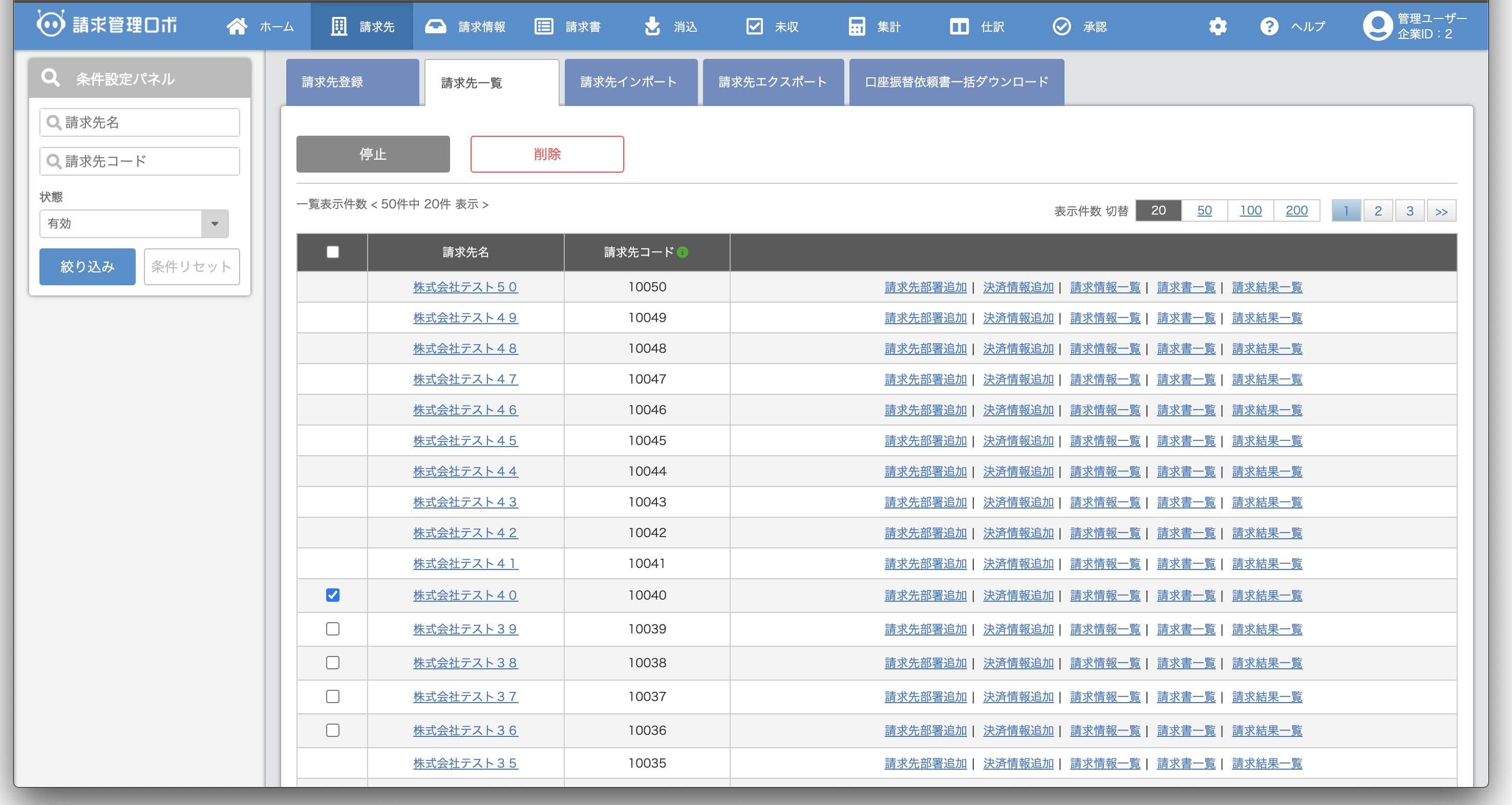
Task: Uncheck the 株式会社テスト40 row checkbox
Action: tap(333, 595)
